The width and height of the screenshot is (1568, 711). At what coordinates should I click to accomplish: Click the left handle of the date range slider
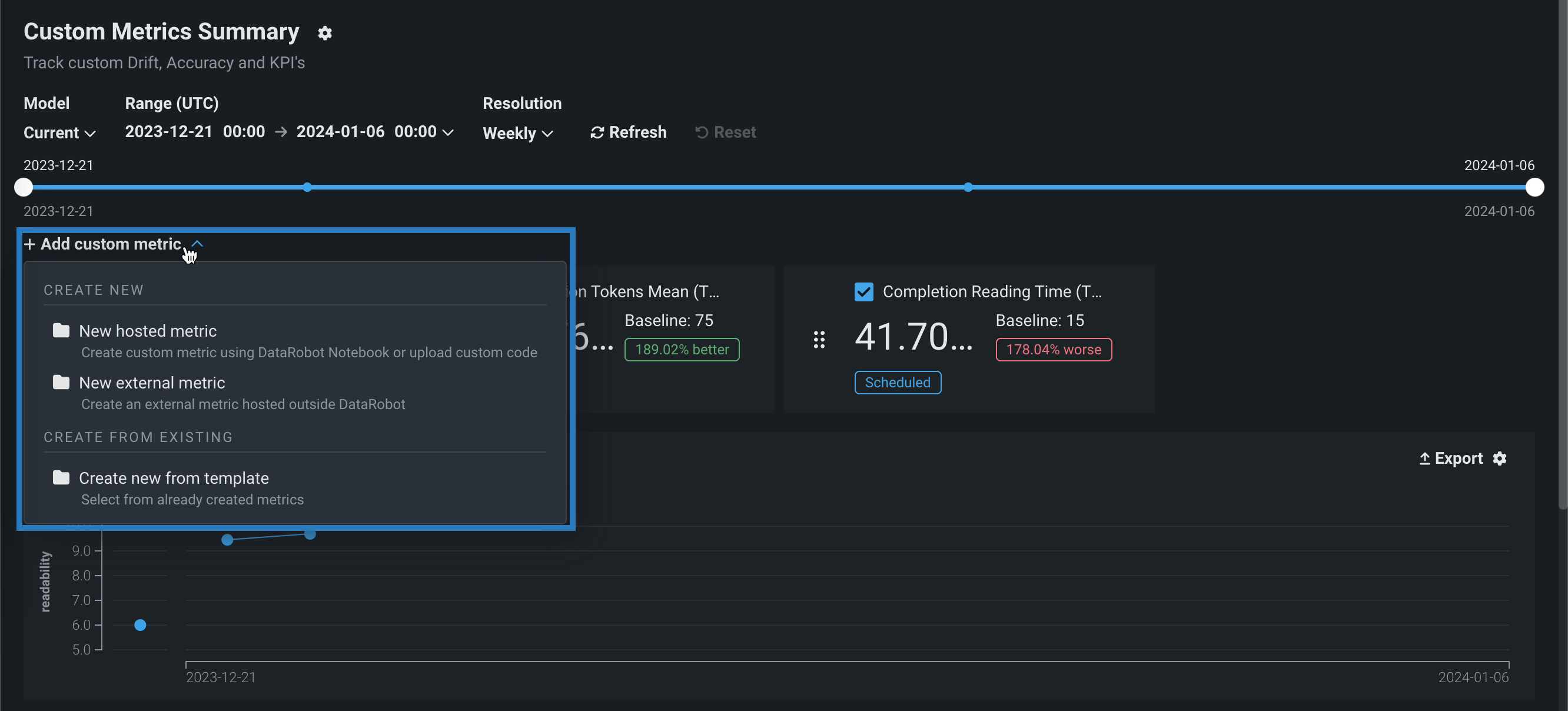tap(23, 187)
